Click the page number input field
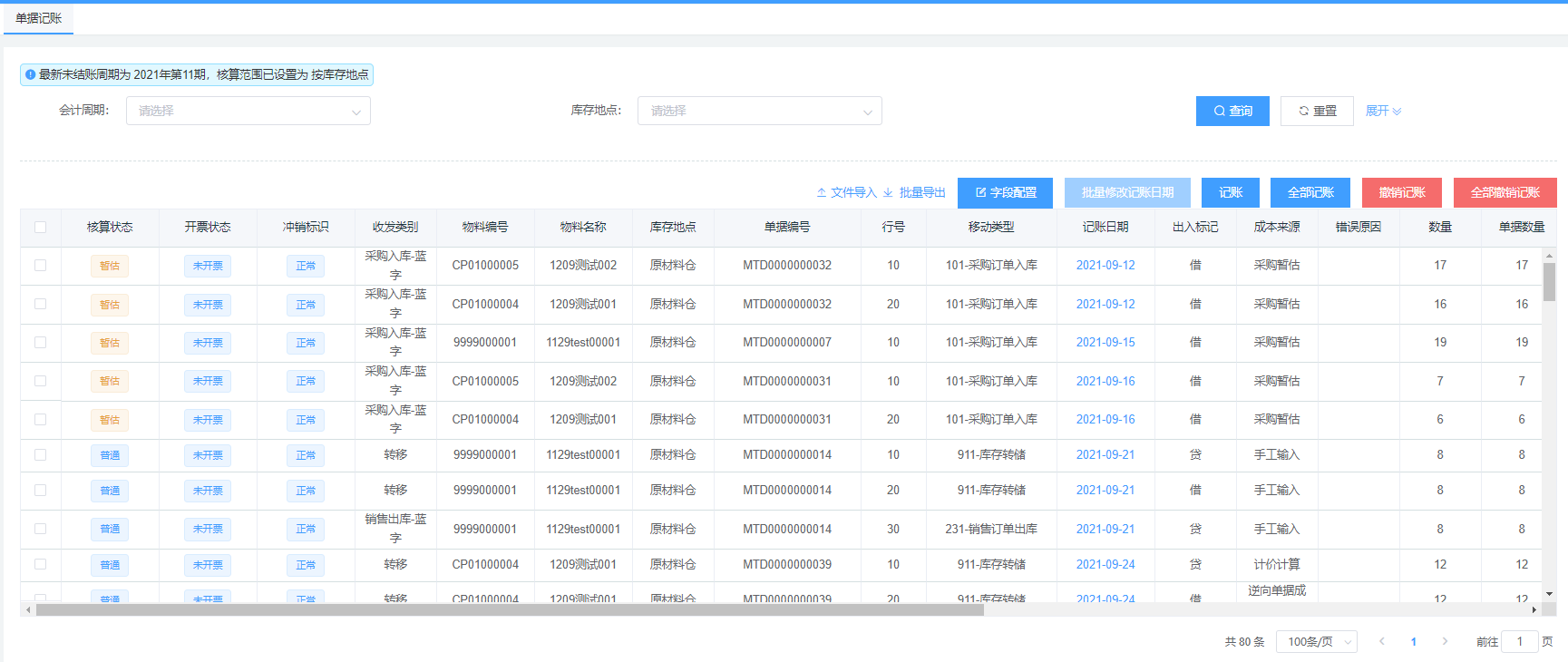The image size is (1568, 662). [1519, 641]
